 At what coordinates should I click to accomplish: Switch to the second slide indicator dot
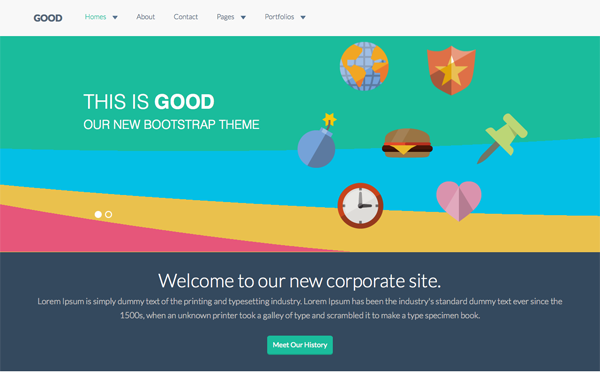coord(109,214)
